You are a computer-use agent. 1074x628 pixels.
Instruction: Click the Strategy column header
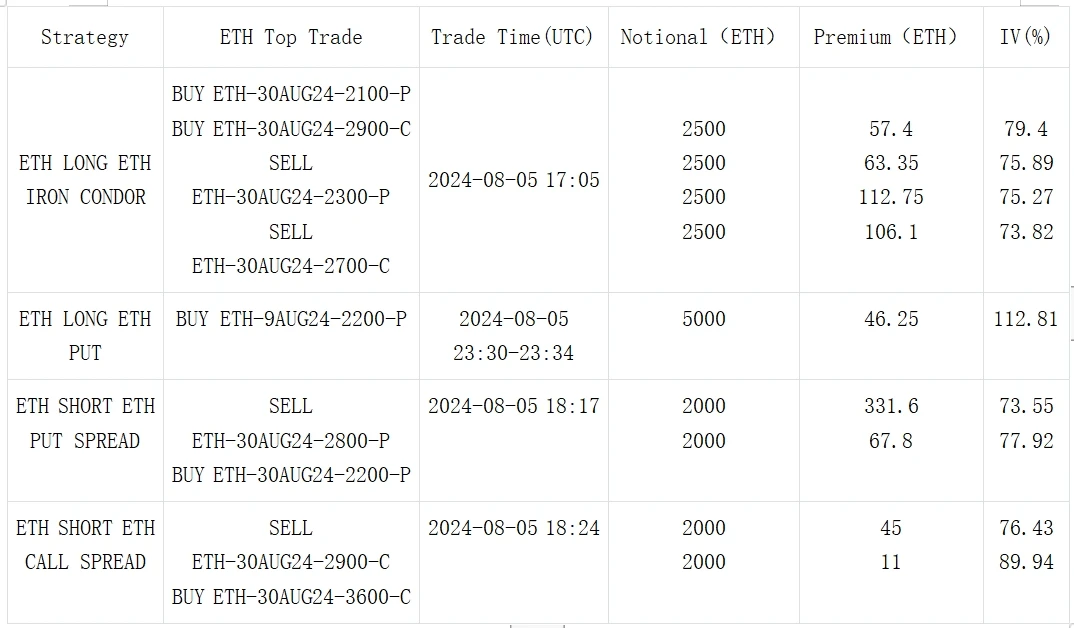click(x=85, y=38)
